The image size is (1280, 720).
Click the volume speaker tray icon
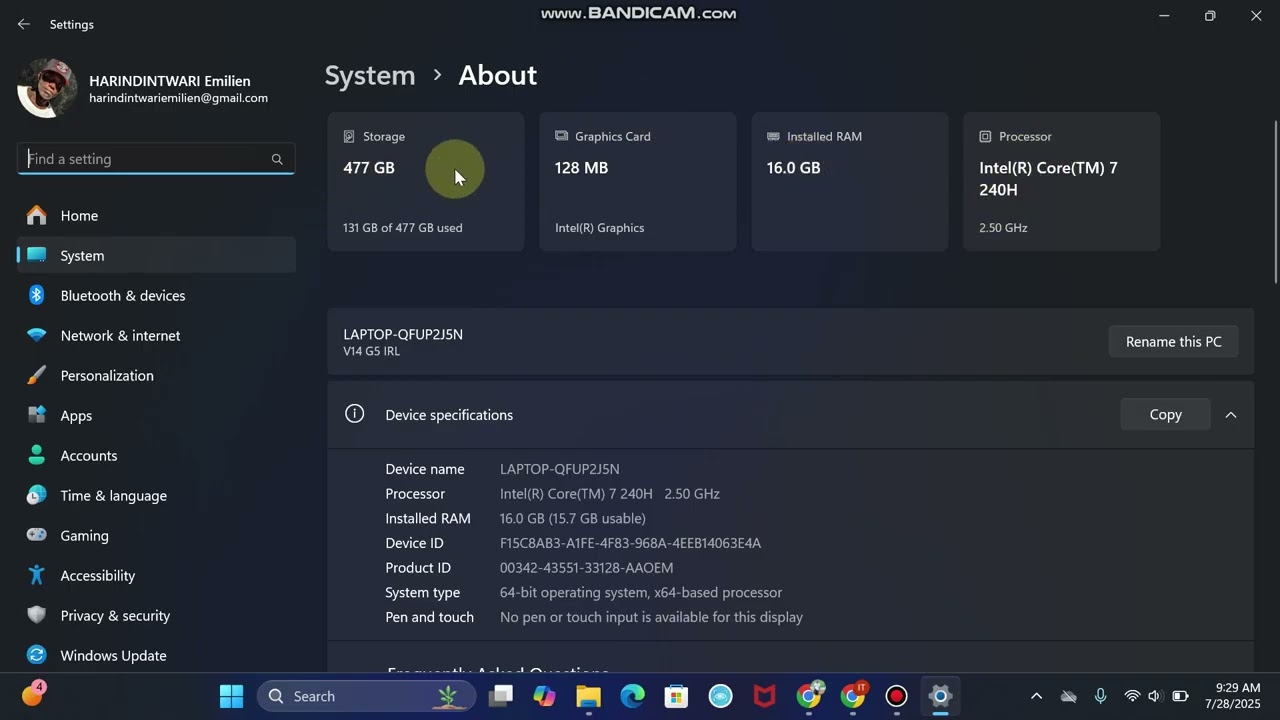pos(1155,696)
